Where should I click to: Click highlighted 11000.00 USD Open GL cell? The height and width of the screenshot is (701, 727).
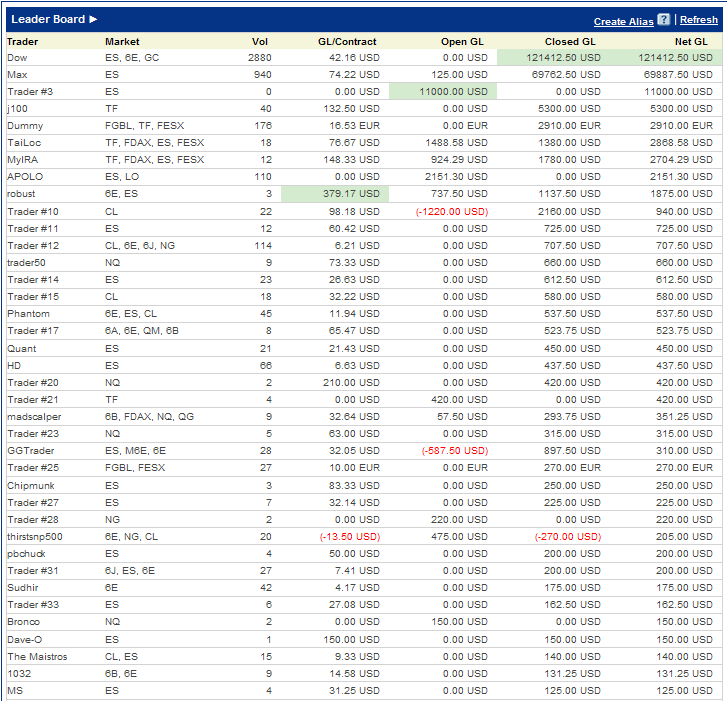tap(443, 92)
